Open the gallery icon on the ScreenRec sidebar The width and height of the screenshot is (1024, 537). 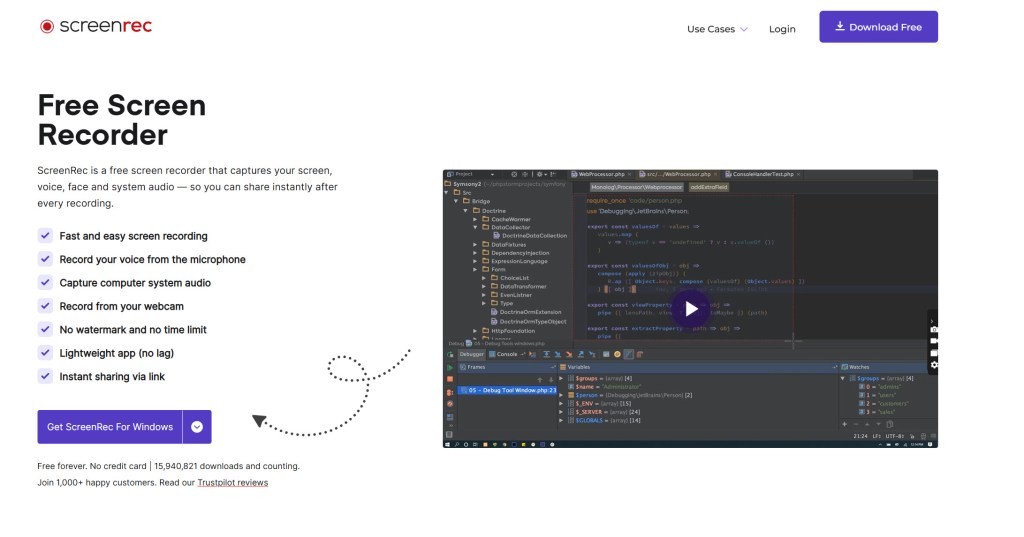934,353
